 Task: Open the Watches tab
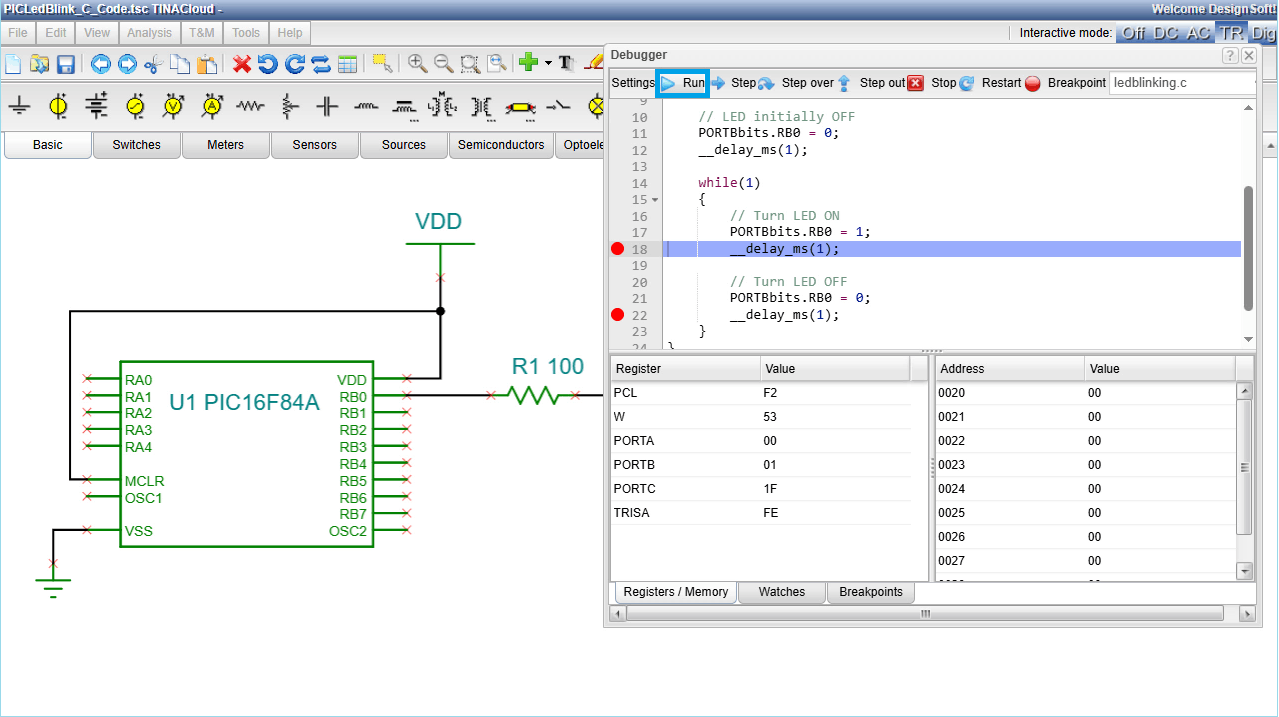coord(782,592)
